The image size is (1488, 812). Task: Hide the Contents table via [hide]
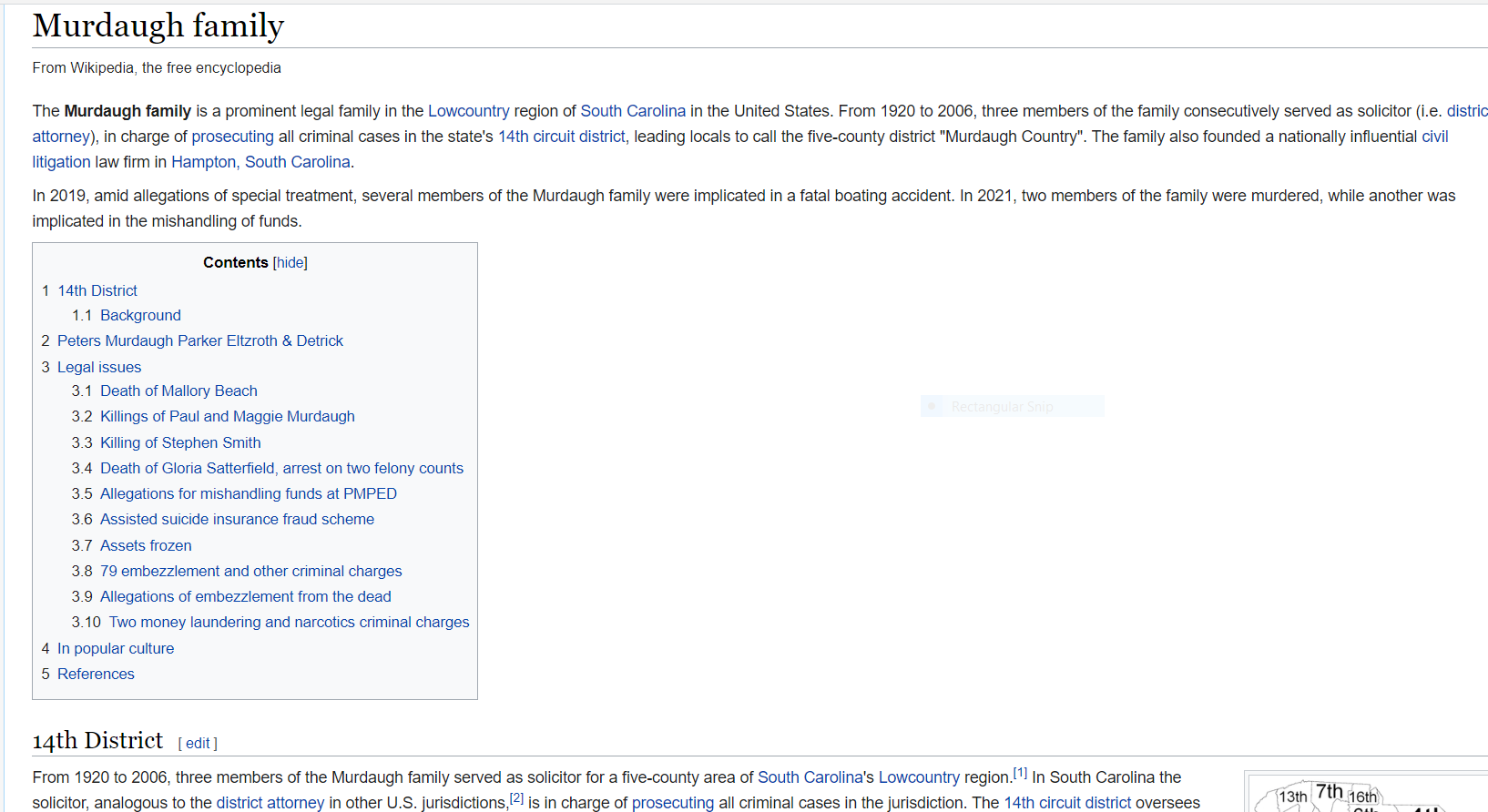click(x=290, y=262)
